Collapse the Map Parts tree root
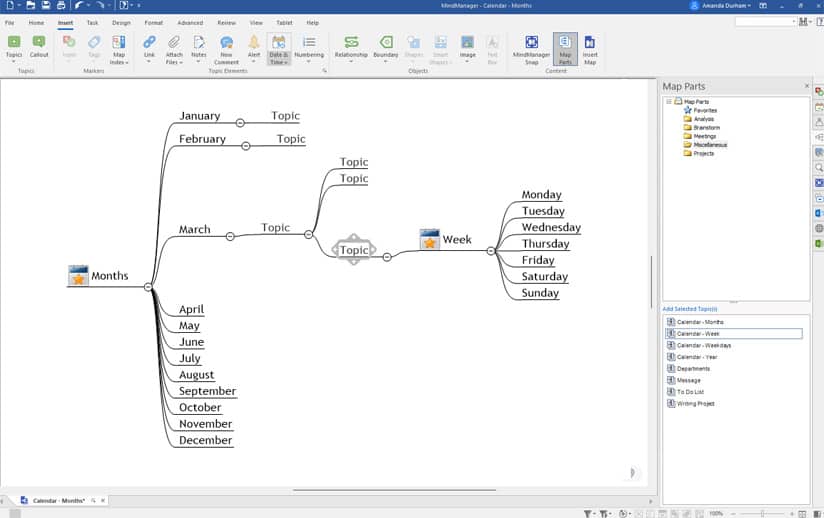824x518 pixels. coord(669,101)
